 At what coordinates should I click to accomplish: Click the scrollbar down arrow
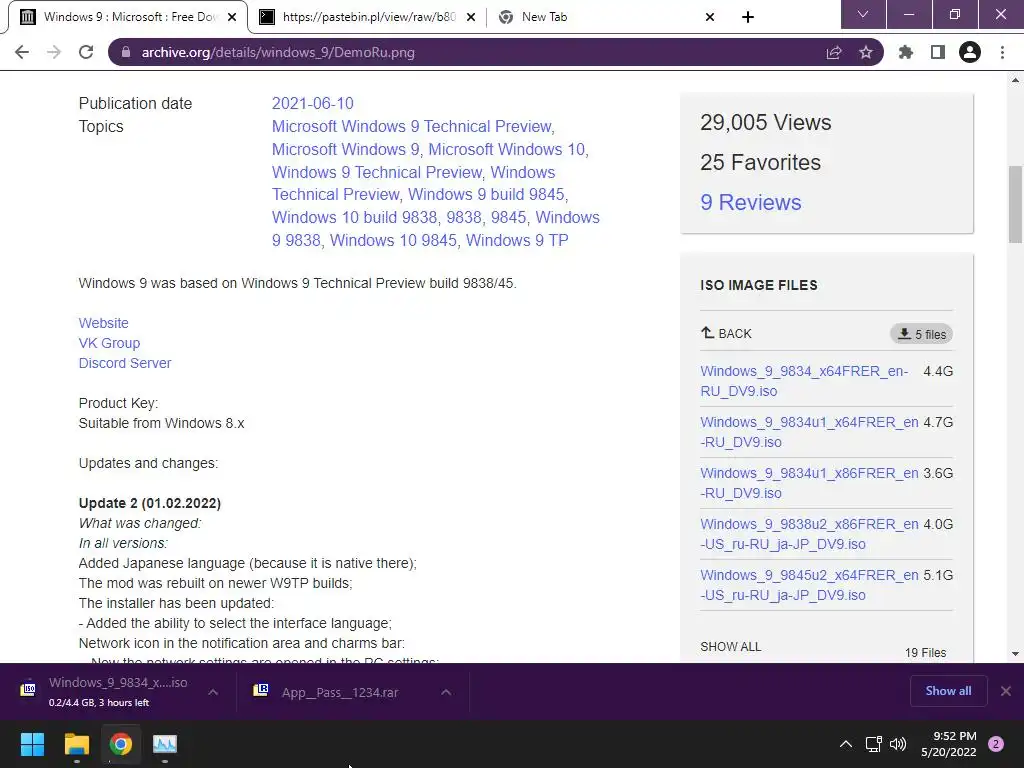(1015, 654)
